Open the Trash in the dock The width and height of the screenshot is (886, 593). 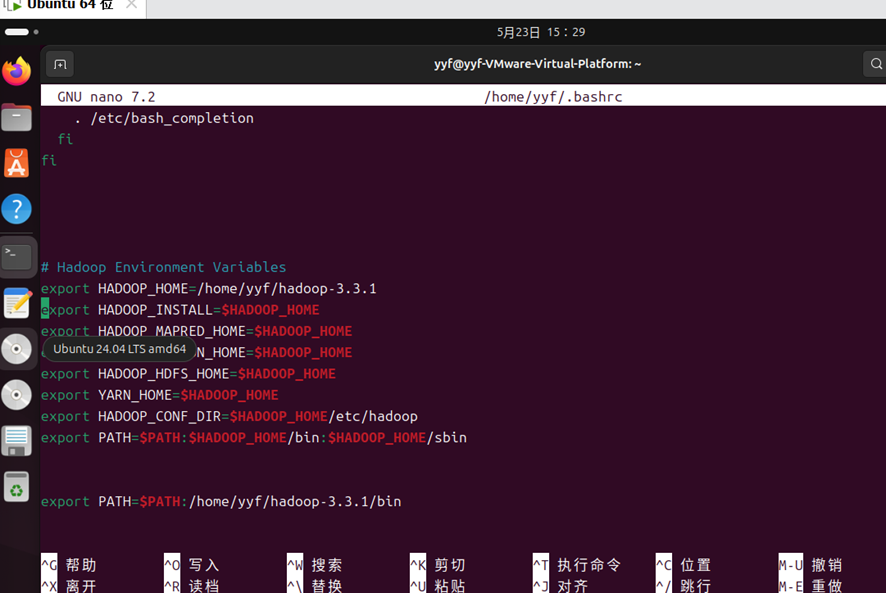(x=17, y=488)
